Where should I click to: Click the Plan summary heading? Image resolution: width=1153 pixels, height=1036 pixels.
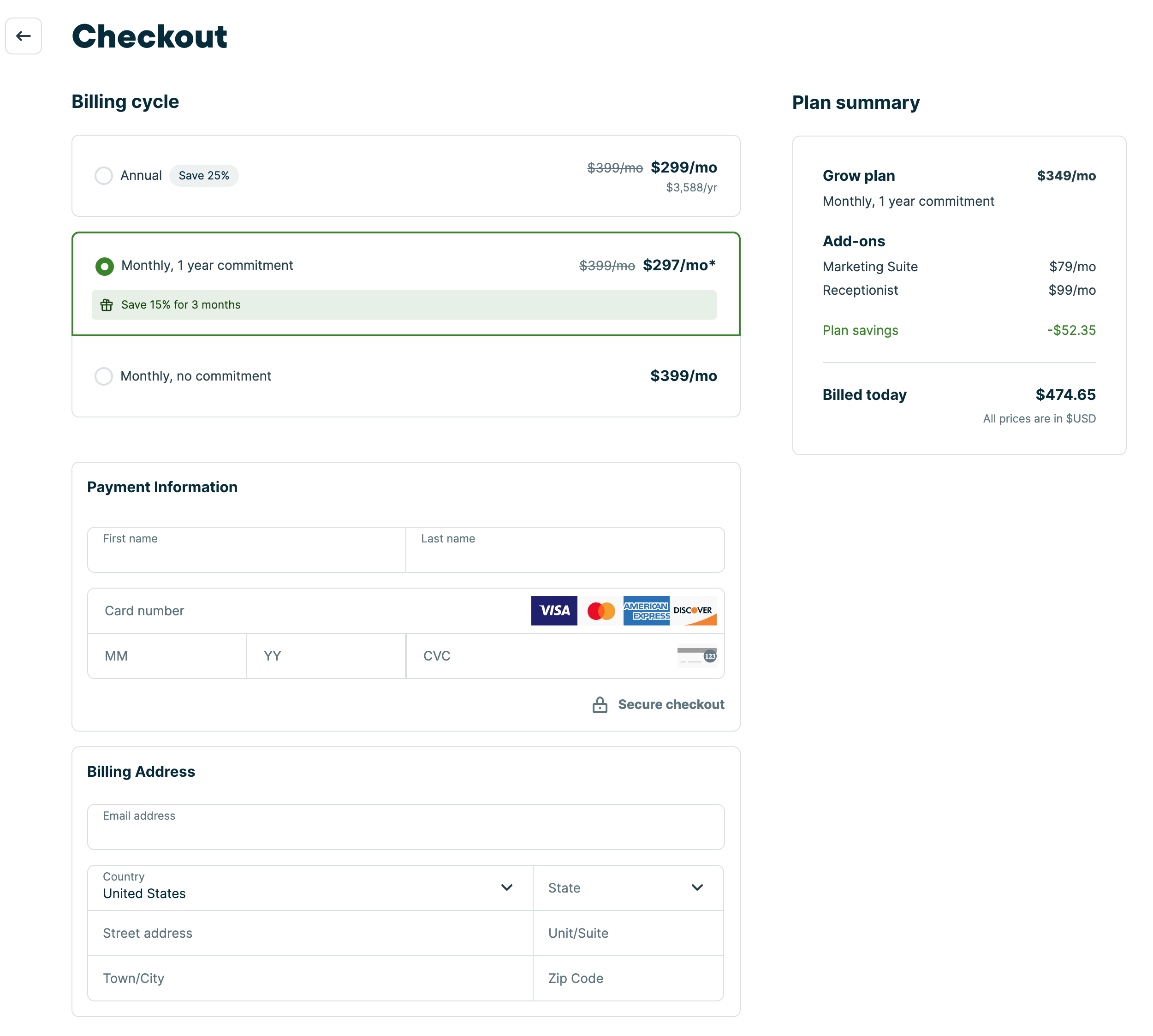click(x=856, y=102)
